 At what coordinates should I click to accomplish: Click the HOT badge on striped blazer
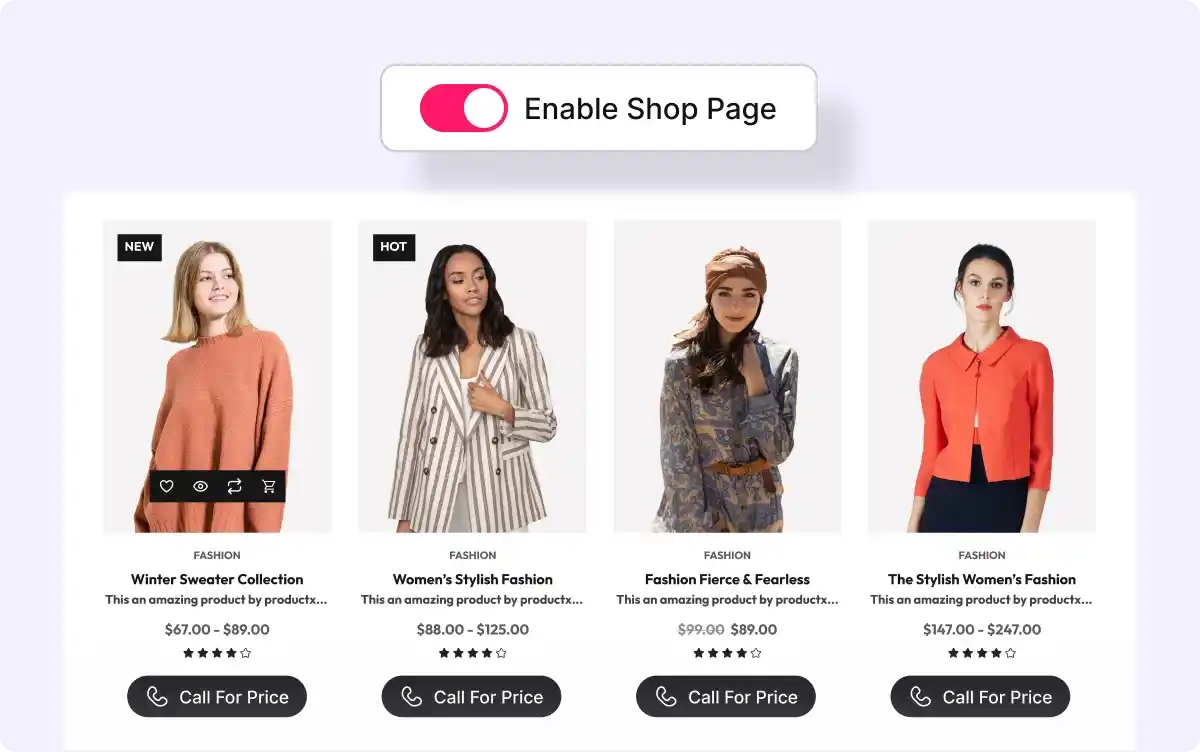(394, 247)
